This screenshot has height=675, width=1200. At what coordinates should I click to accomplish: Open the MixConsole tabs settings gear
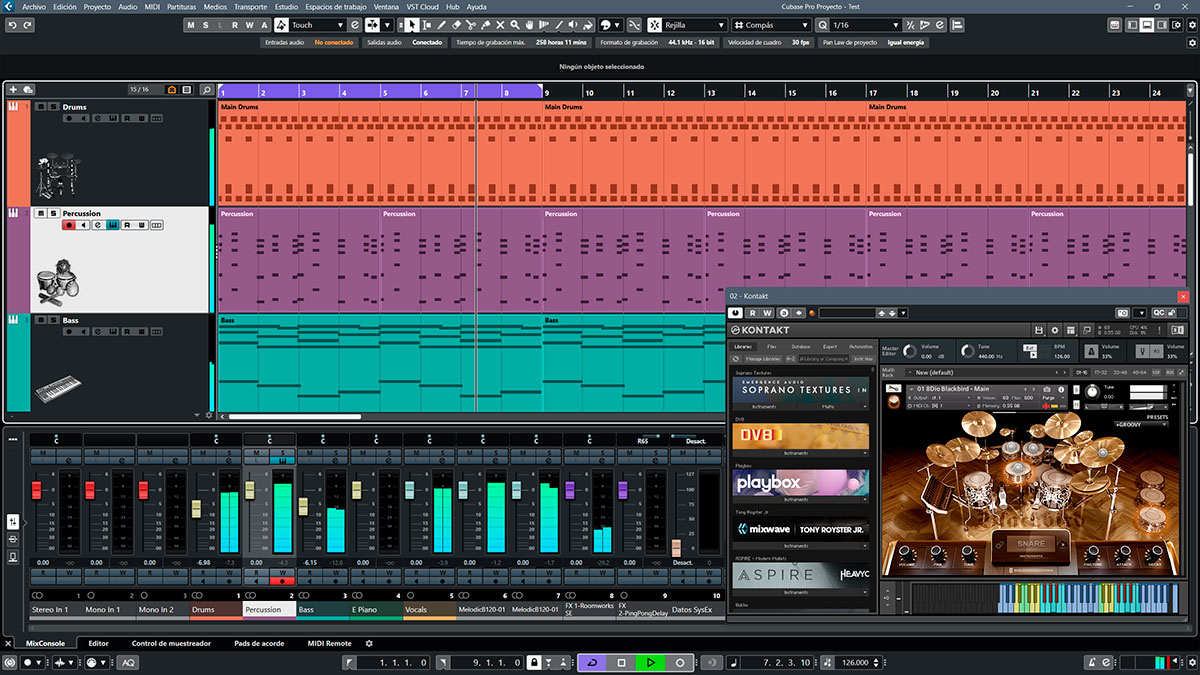click(369, 644)
